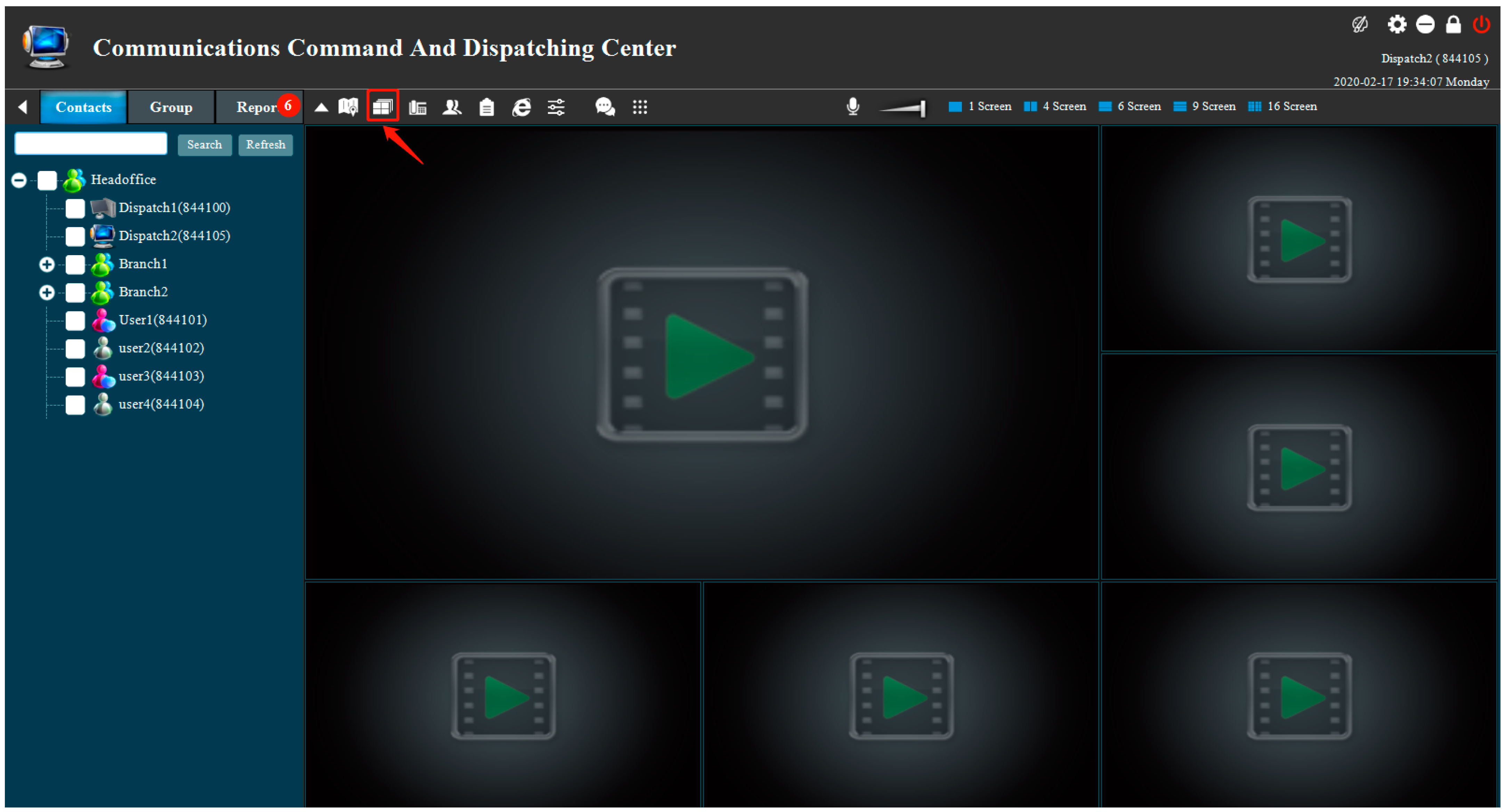Open the two-person users icon in toolbar
The image size is (1505, 812).
pos(452,107)
